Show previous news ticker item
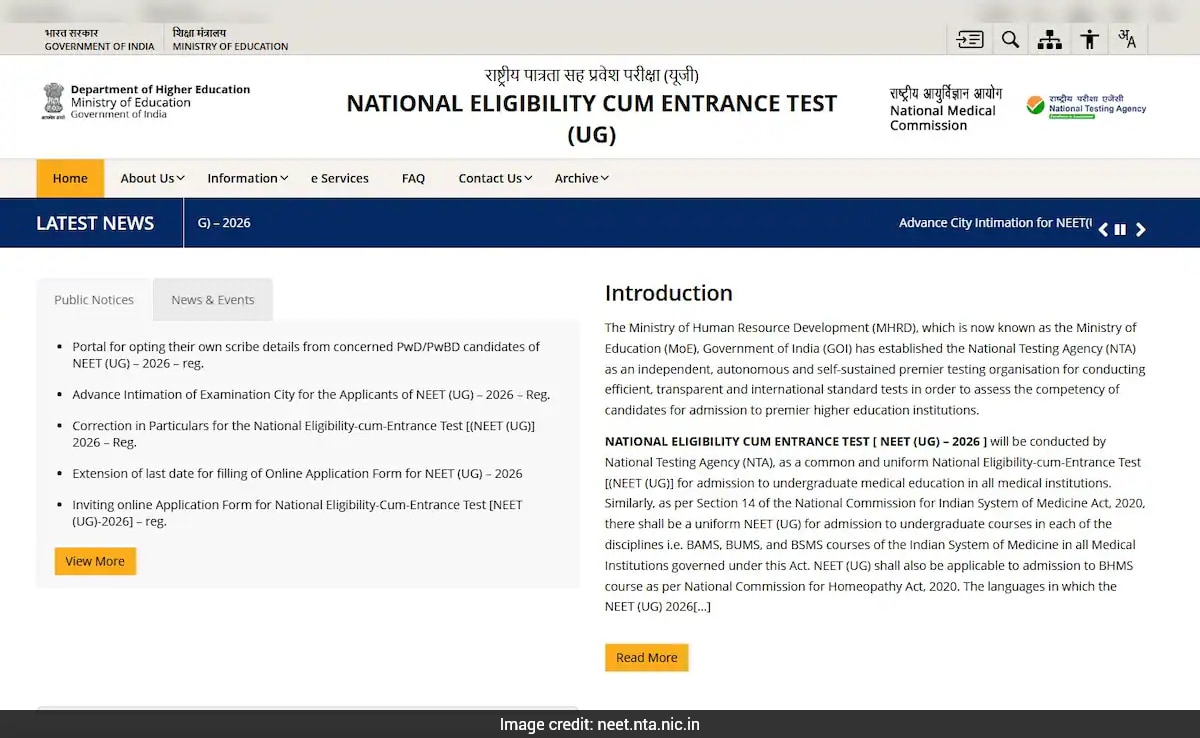The image size is (1200, 738). click(x=1103, y=230)
